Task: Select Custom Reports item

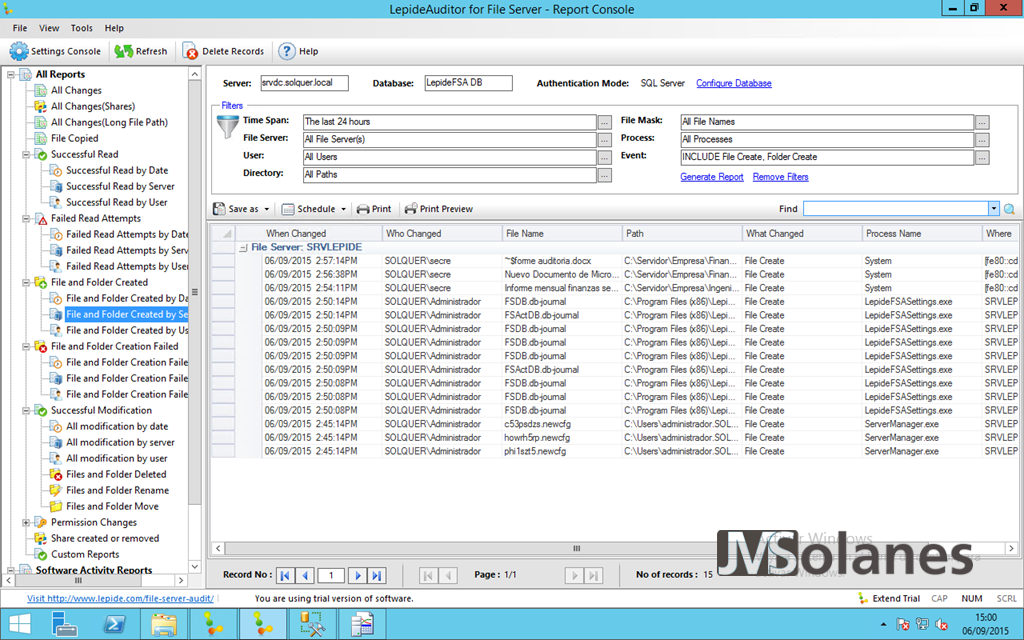Action: [x=85, y=554]
